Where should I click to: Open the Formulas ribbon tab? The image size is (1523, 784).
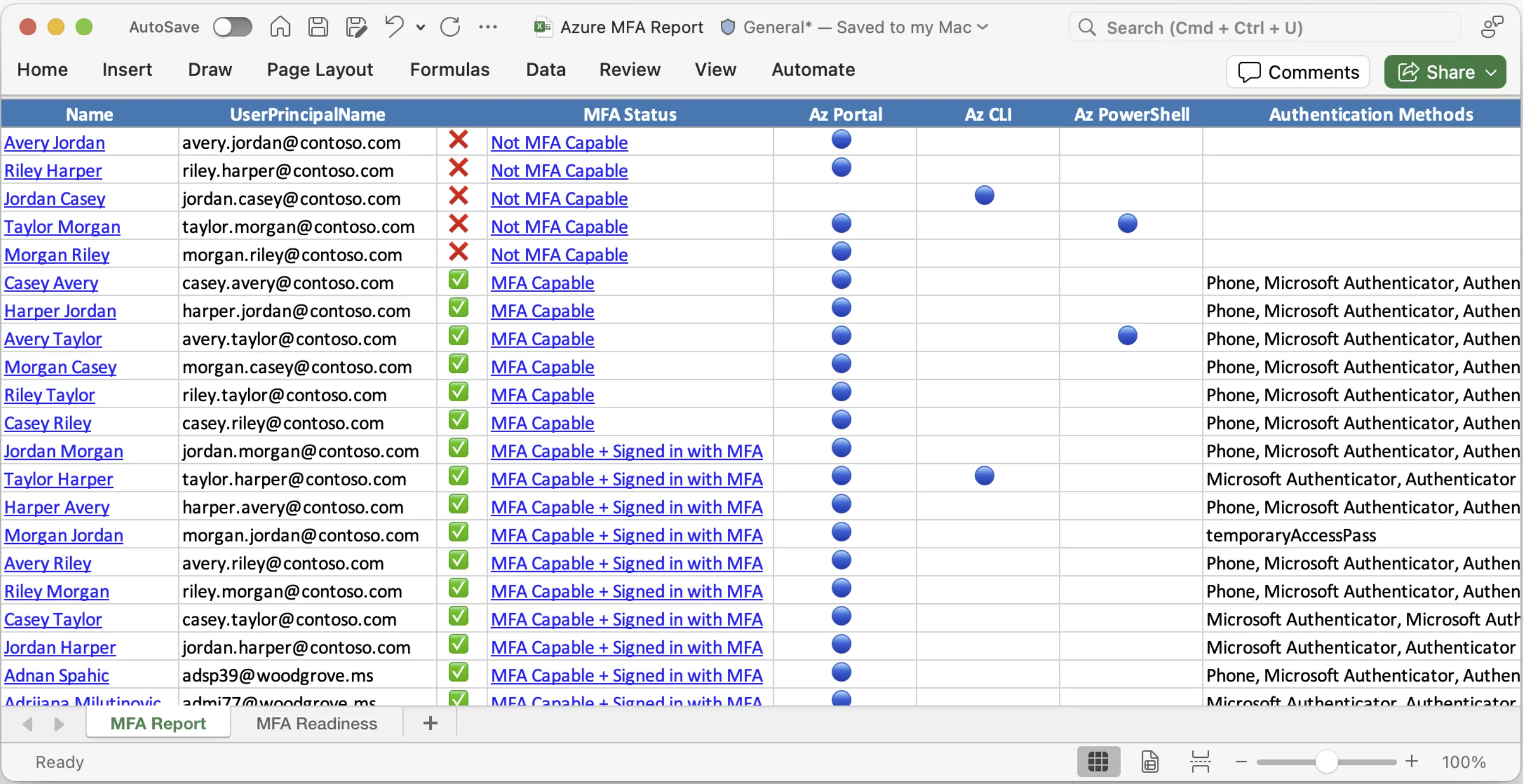450,69
